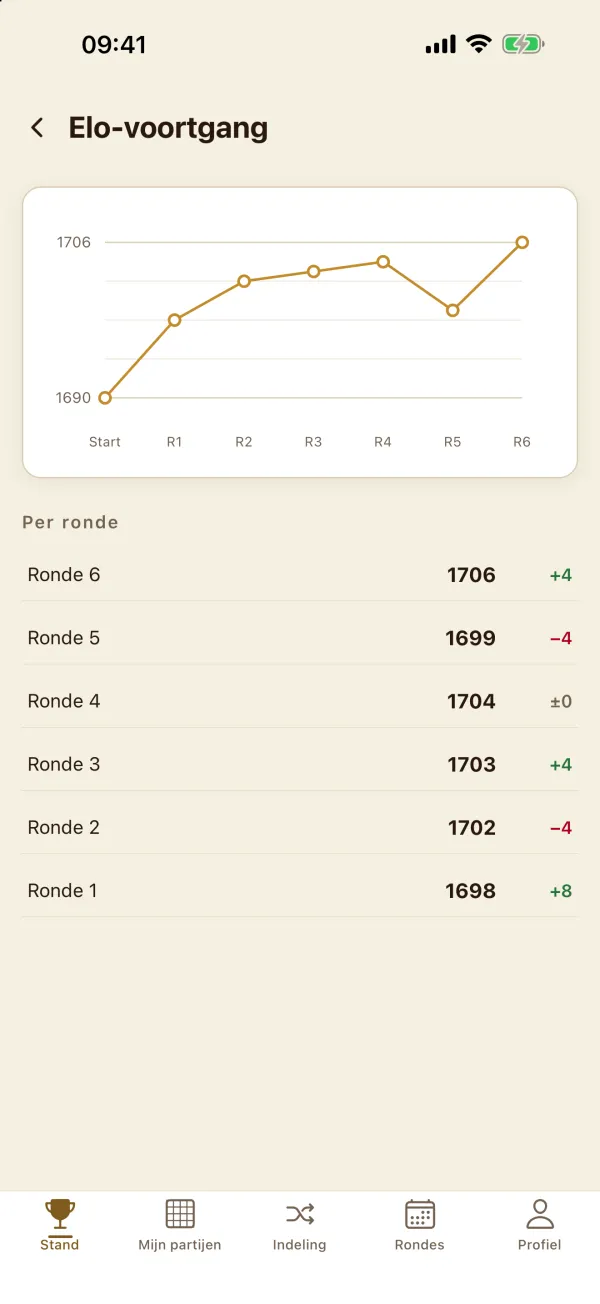
Task: Open the Ronde 6 row
Action: point(300,575)
